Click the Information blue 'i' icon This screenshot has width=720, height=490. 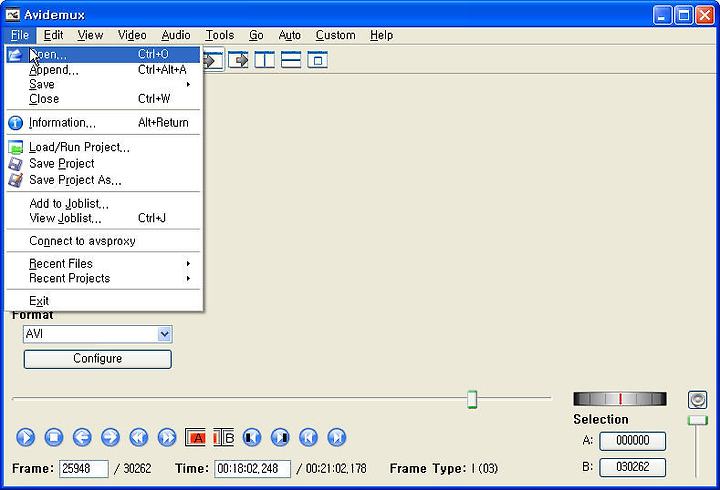[15, 123]
